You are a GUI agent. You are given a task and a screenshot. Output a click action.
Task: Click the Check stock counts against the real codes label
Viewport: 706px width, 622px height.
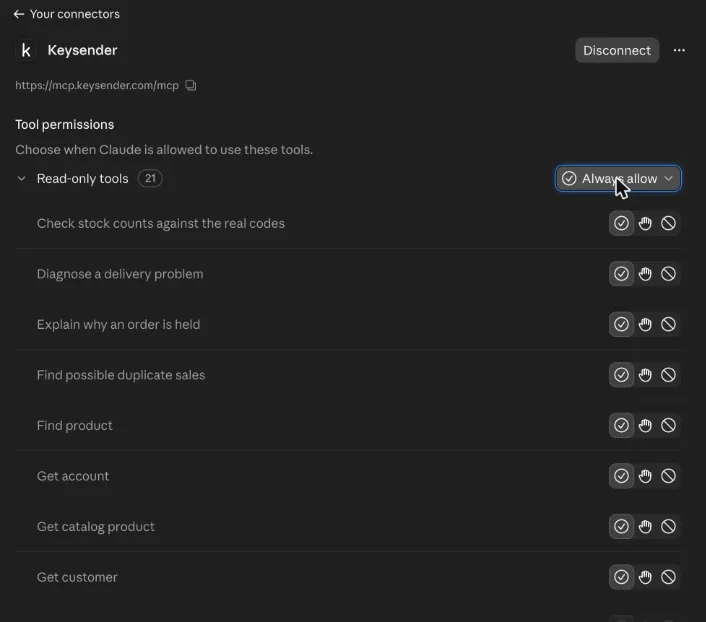[161, 223]
